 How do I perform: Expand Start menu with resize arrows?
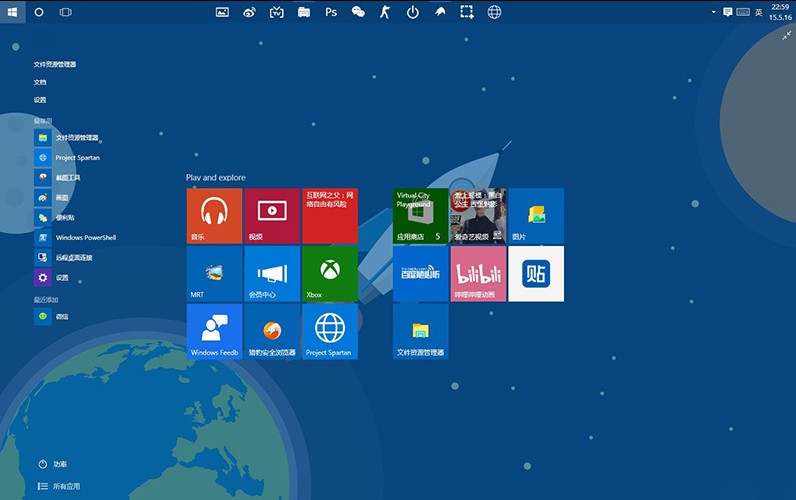(x=787, y=35)
